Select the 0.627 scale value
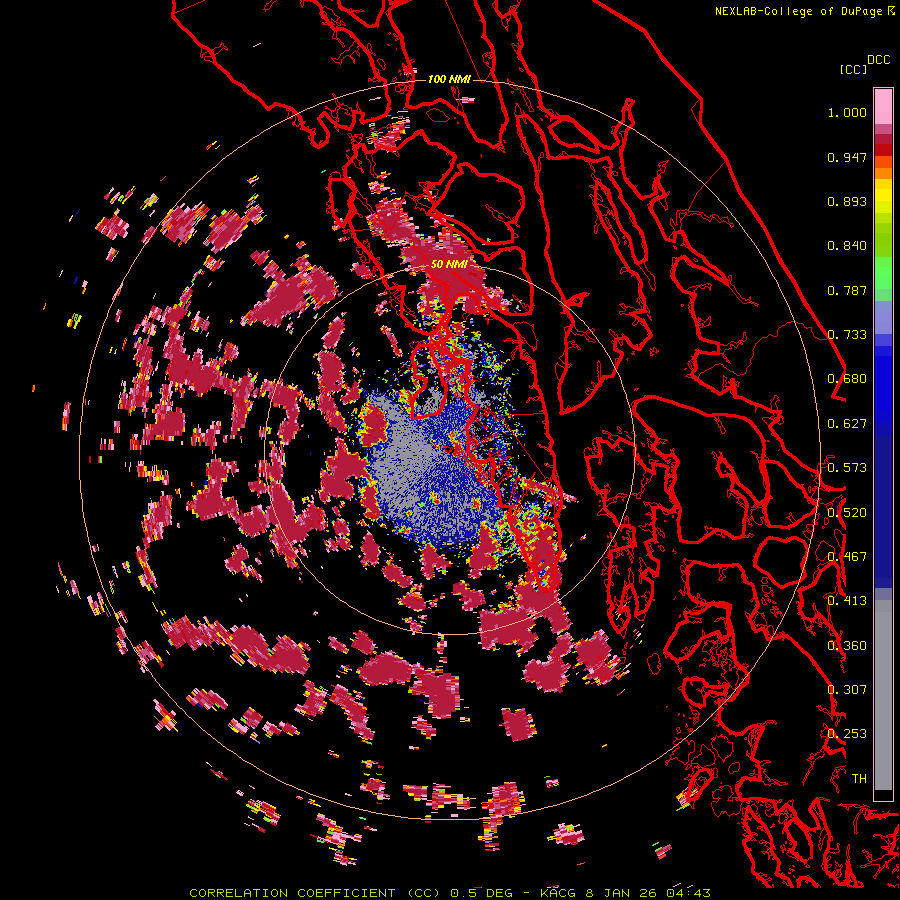This screenshot has width=900, height=900. coord(847,424)
